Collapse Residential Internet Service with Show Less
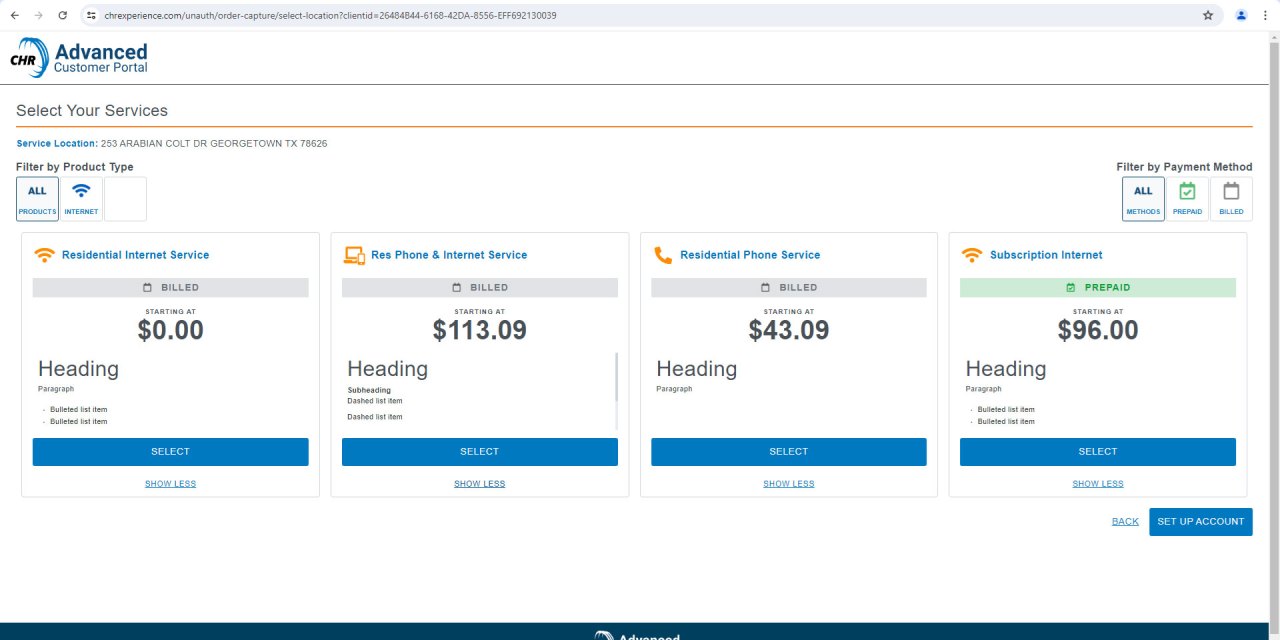 tap(170, 484)
